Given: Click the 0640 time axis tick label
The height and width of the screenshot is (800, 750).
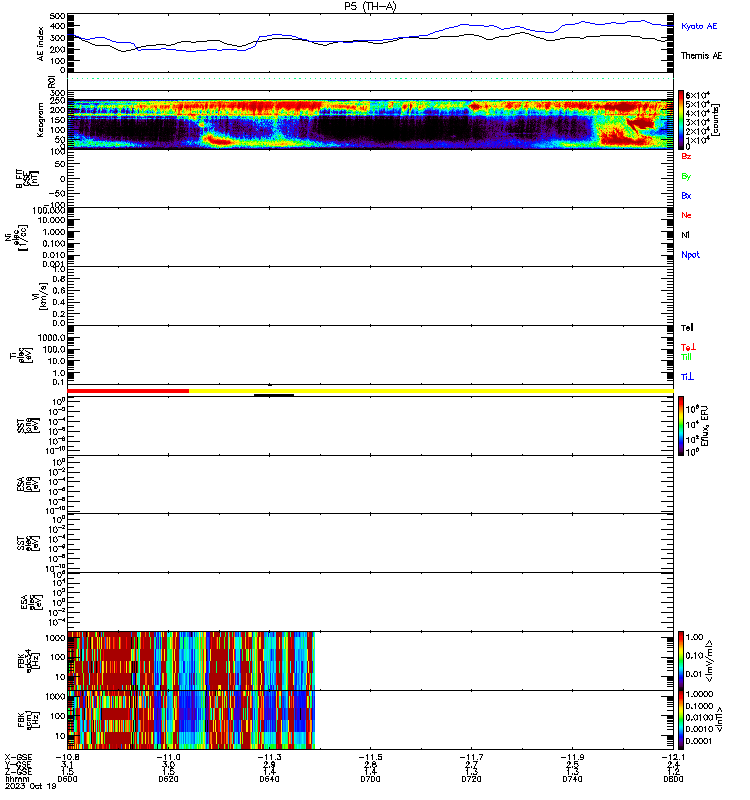Looking at the screenshot, I should (269, 779).
